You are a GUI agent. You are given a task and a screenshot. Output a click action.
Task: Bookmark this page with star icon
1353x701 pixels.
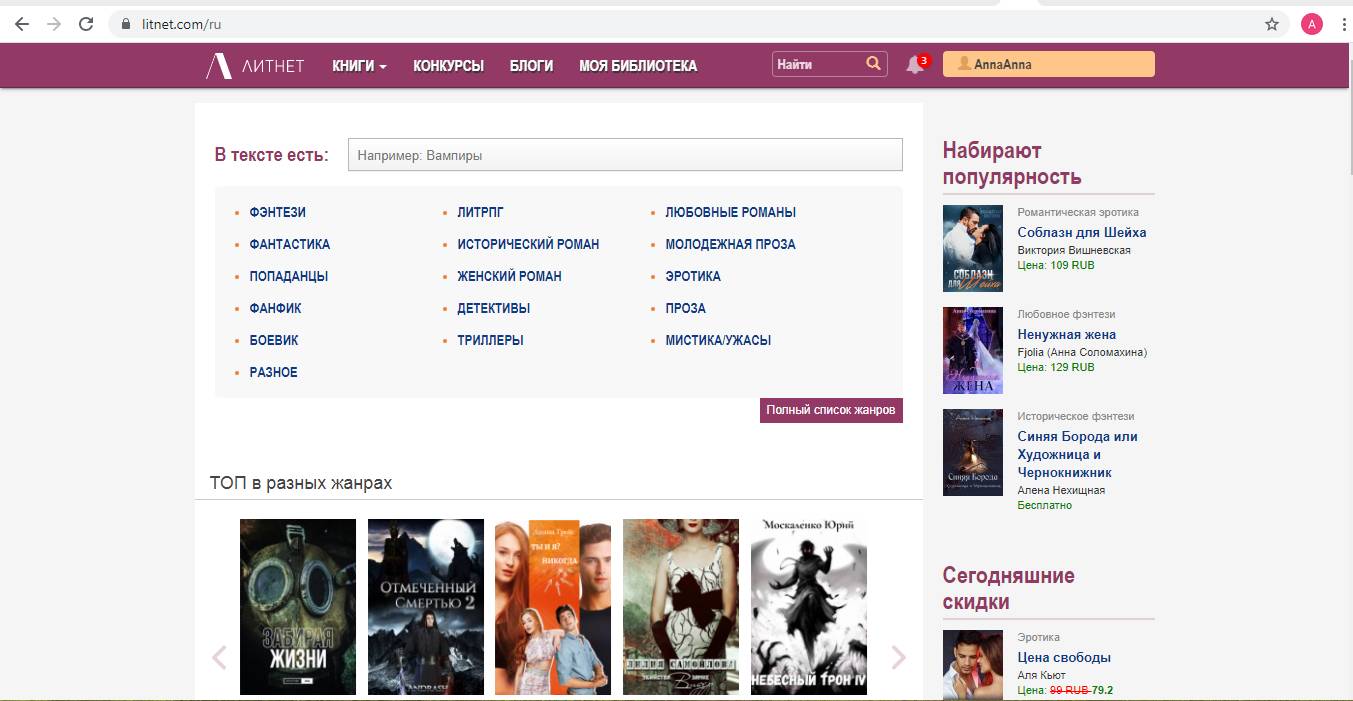click(x=1272, y=24)
